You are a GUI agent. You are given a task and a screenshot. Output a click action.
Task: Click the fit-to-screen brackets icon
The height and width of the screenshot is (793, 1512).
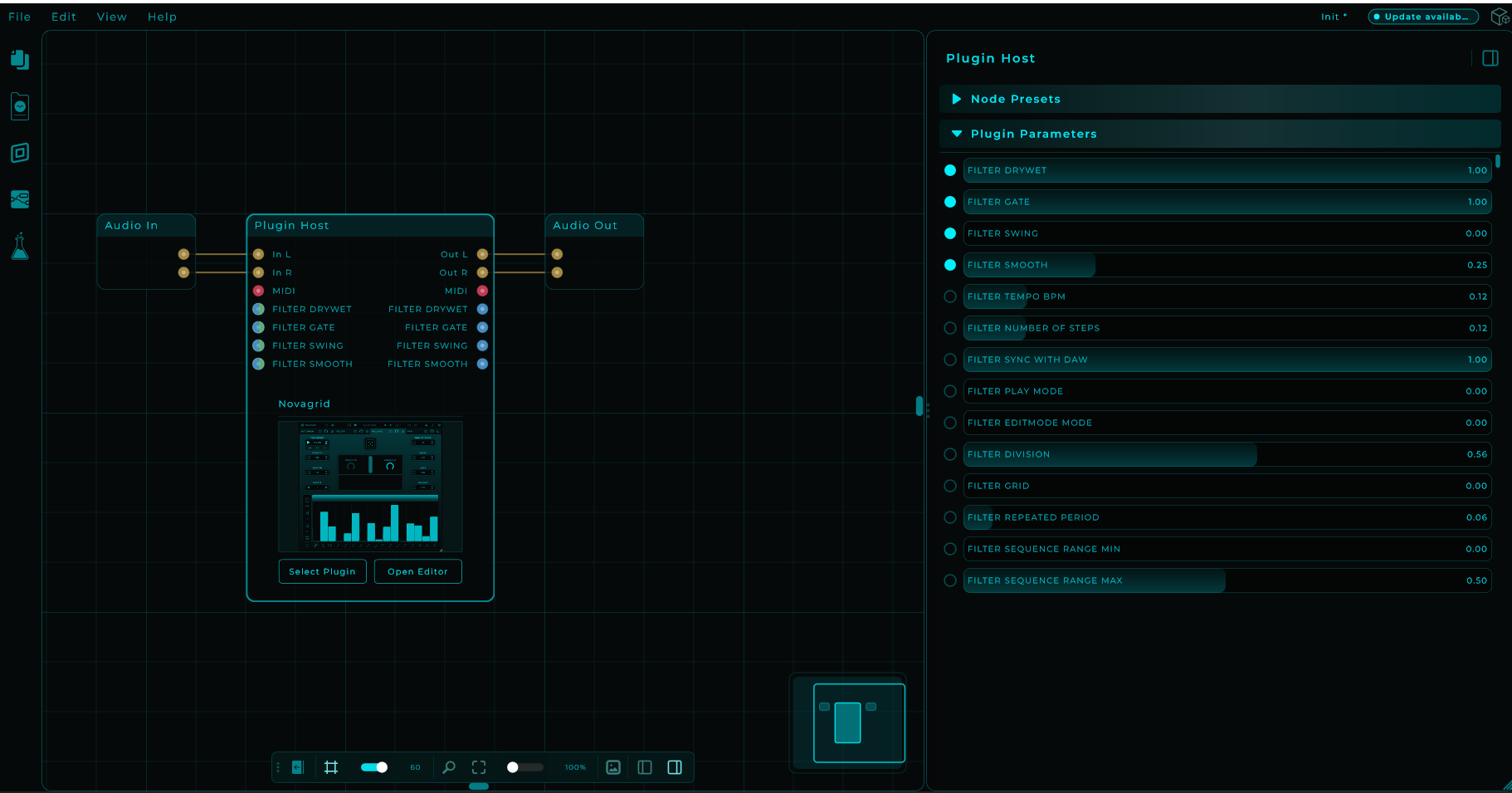pos(479,767)
